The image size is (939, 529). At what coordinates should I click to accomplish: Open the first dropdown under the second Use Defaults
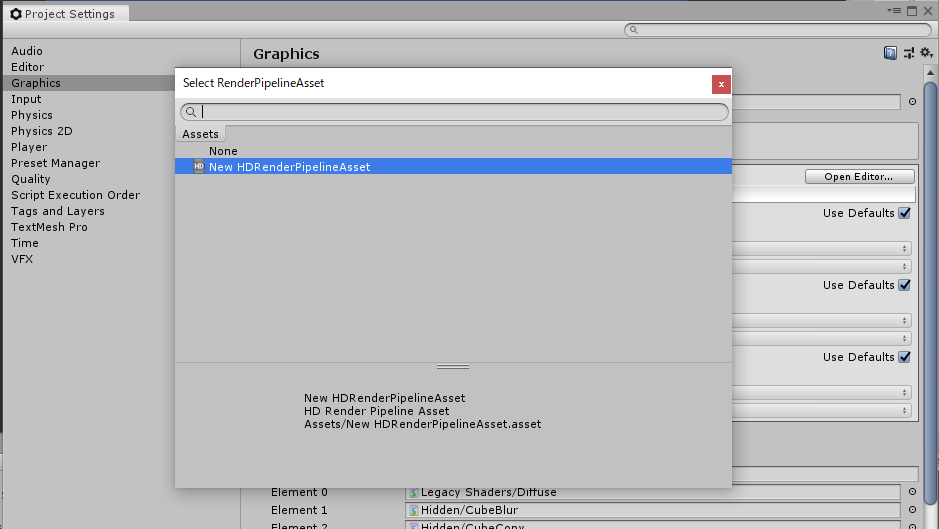[822, 321]
